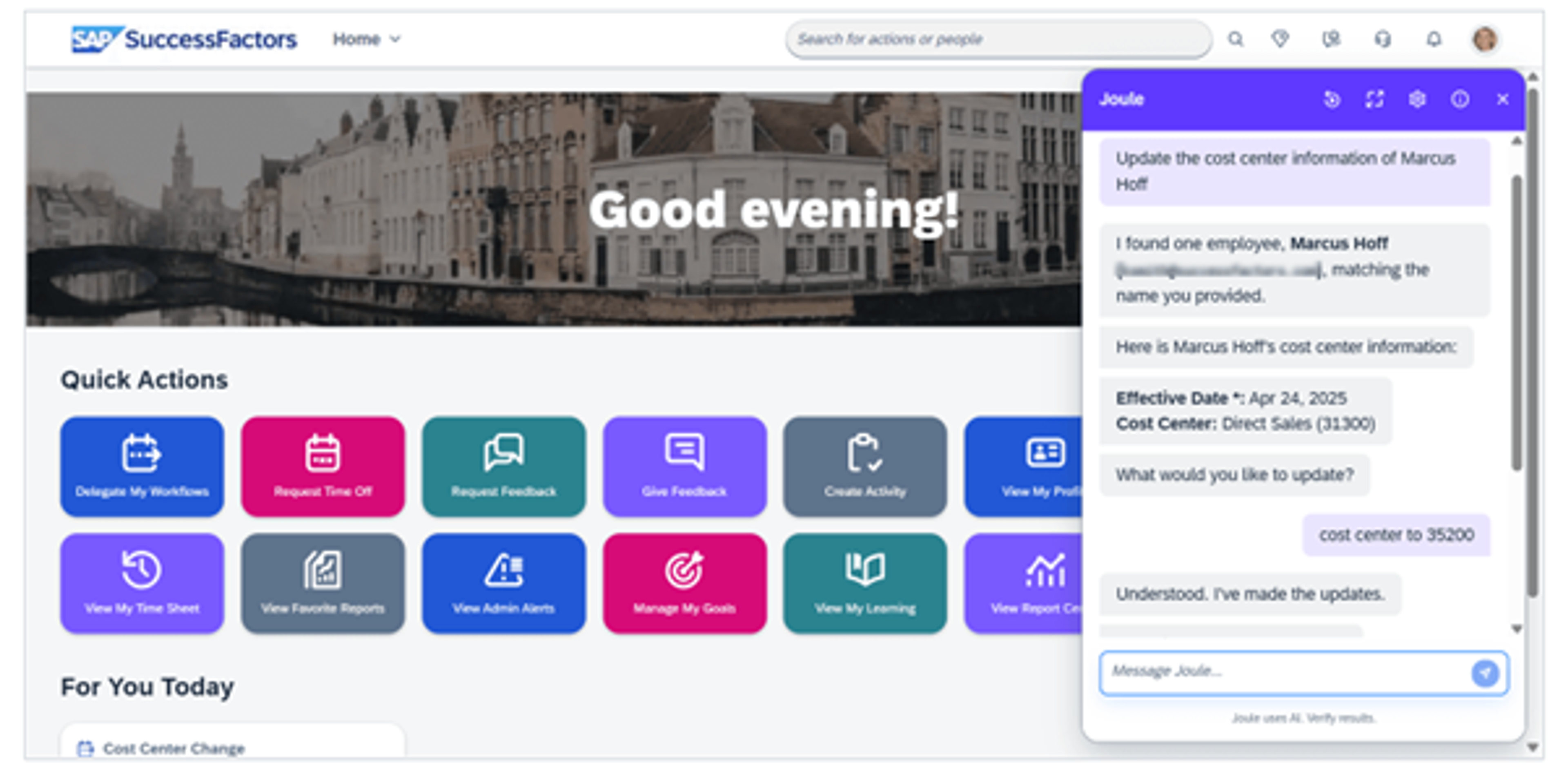Open View Admin Alerts quick action

[x=503, y=584]
